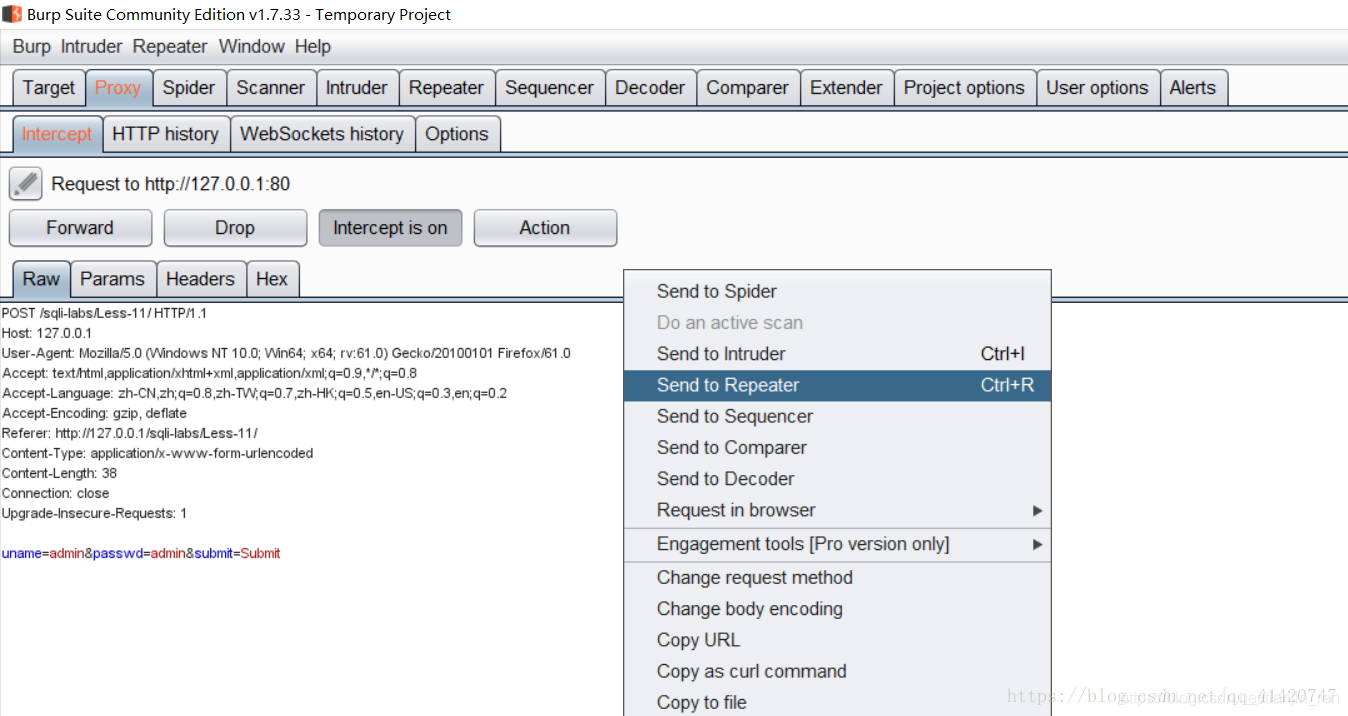Click the Host: 127.0.0.1 header line
This screenshot has height=716, width=1348.
[x=47, y=333]
